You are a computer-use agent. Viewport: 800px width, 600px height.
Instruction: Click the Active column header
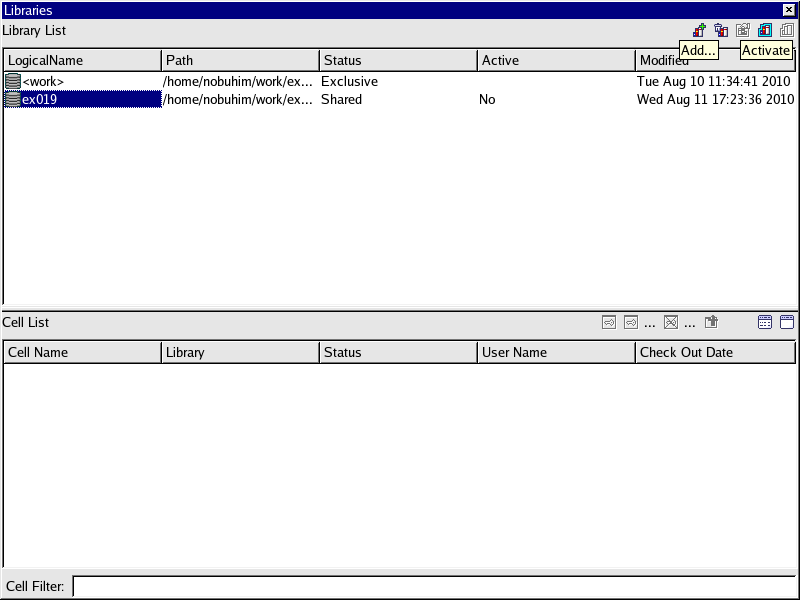tap(556, 60)
